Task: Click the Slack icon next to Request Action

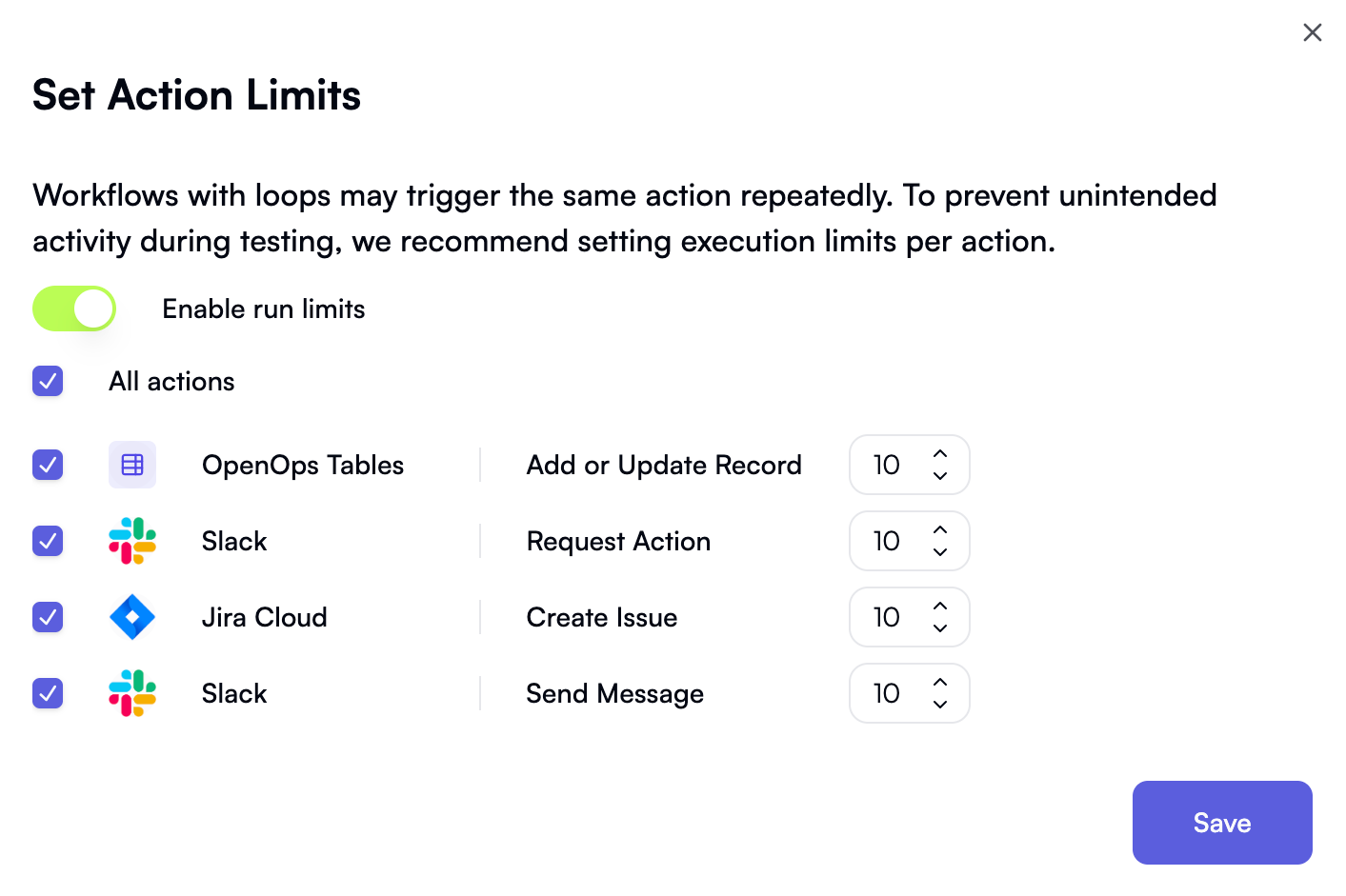Action: coord(131,541)
